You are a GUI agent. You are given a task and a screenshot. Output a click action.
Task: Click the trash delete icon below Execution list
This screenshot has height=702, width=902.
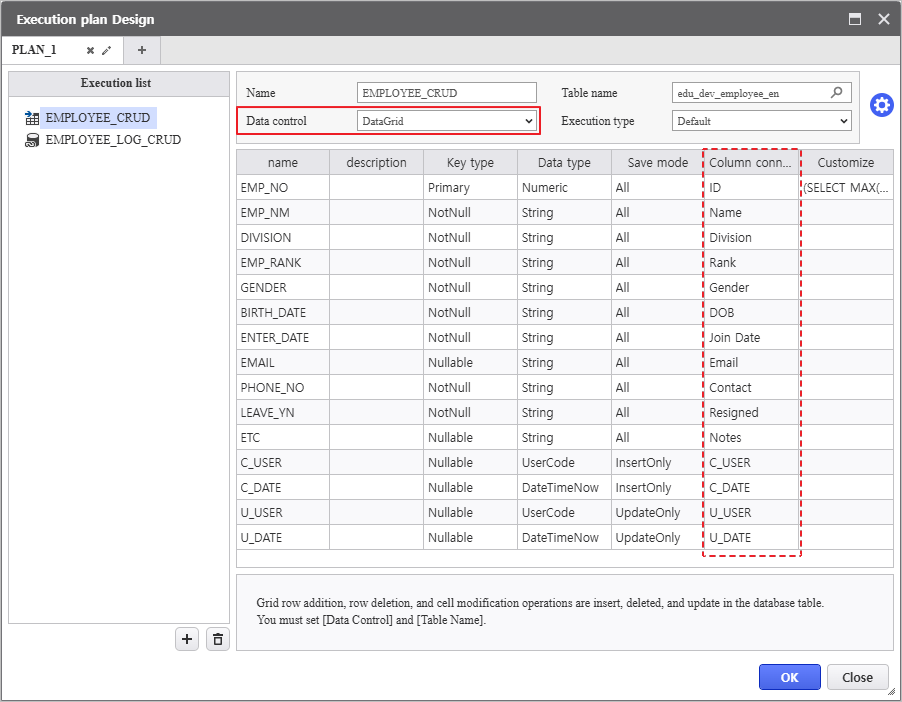pos(217,639)
